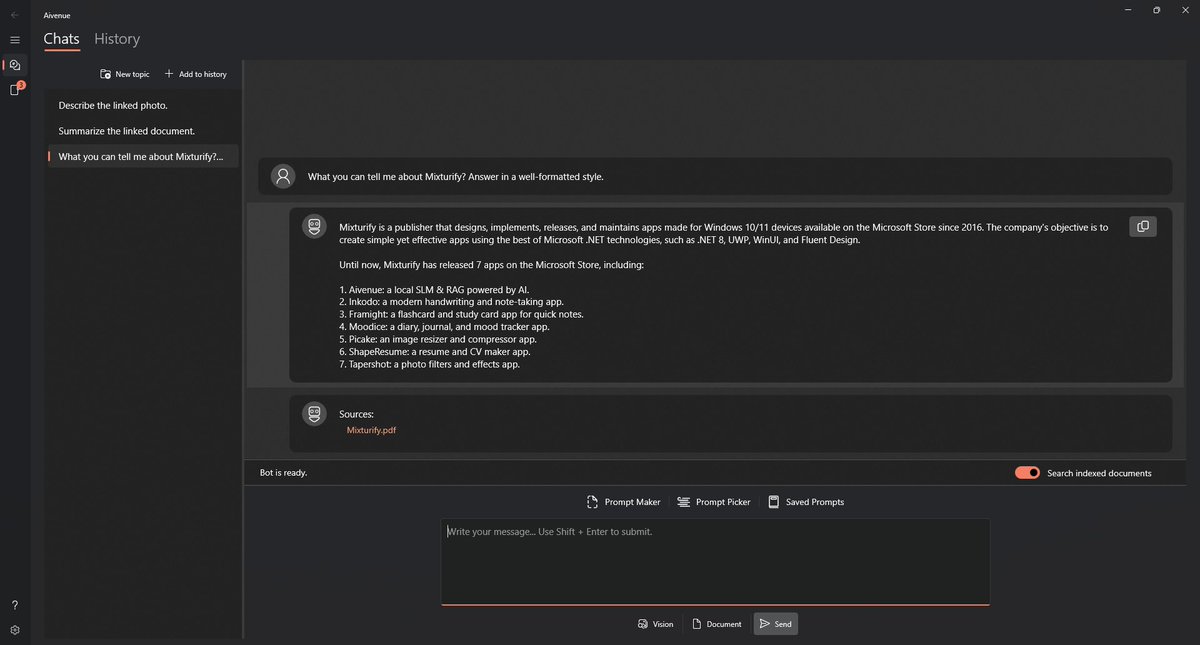1200x645 pixels.
Task: Click the line '7. Tapershot: a photo filters'
Action: click(429, 364)
